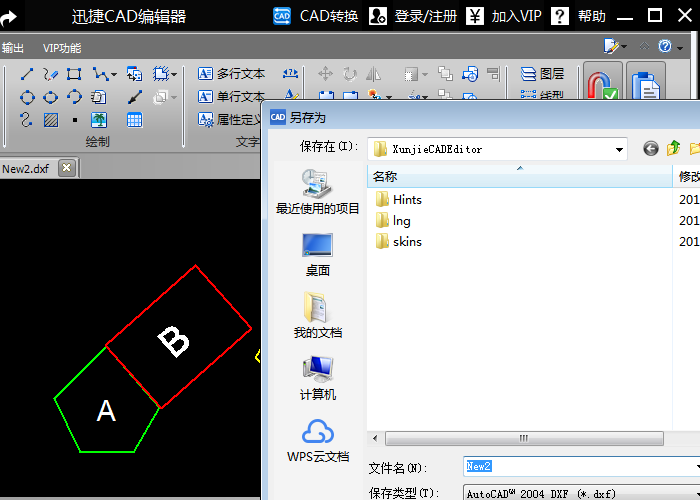Select the lng folder
Viewport: 700px width, 500px height.
pyautogui.click(x=393, y=221)
